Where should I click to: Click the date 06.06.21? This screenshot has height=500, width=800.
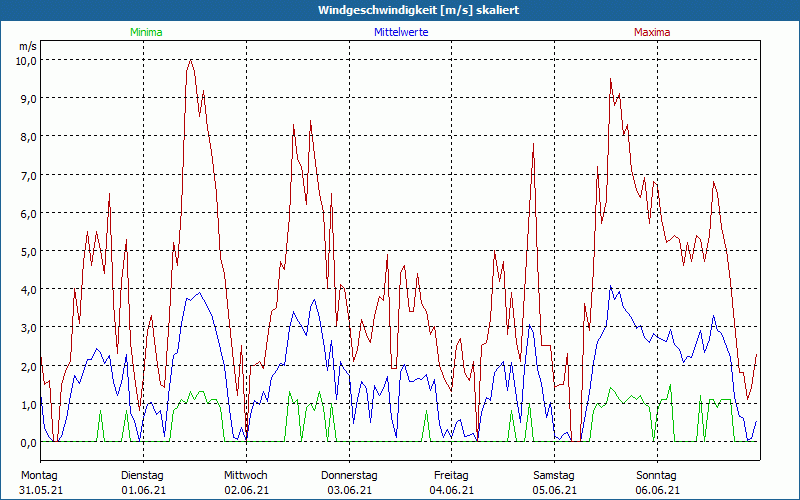click(657, 490)
